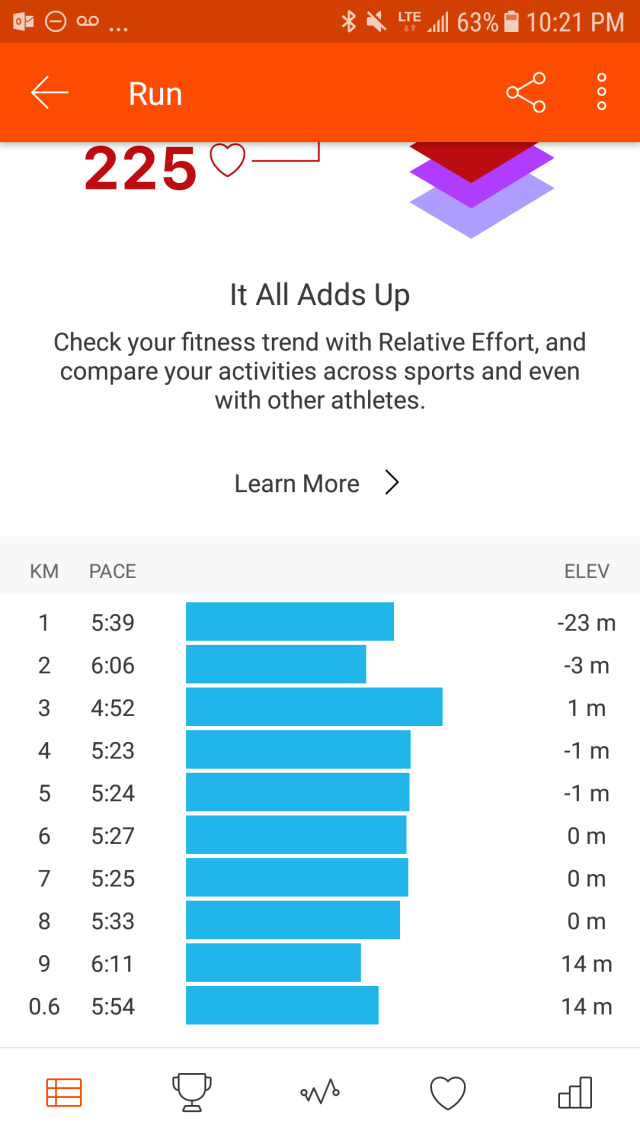Tap the Bluetooth icon in the status bar
640x1137 pixels.
pyautogui.click(x=348, y=21)
